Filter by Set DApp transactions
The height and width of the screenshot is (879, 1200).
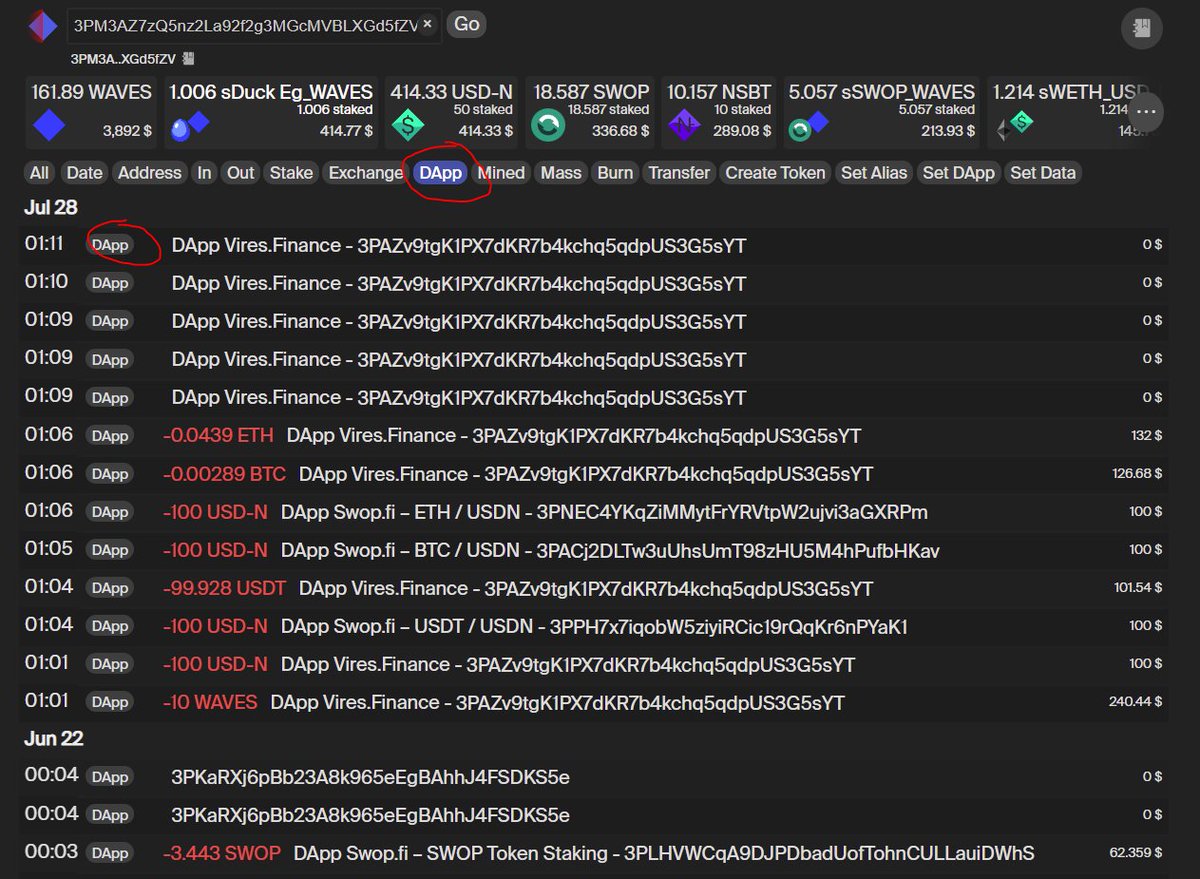[958, 173]
